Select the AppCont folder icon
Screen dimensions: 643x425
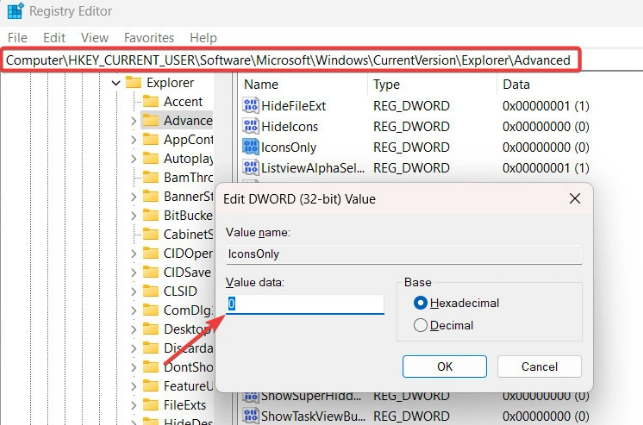tap(150, 139)
